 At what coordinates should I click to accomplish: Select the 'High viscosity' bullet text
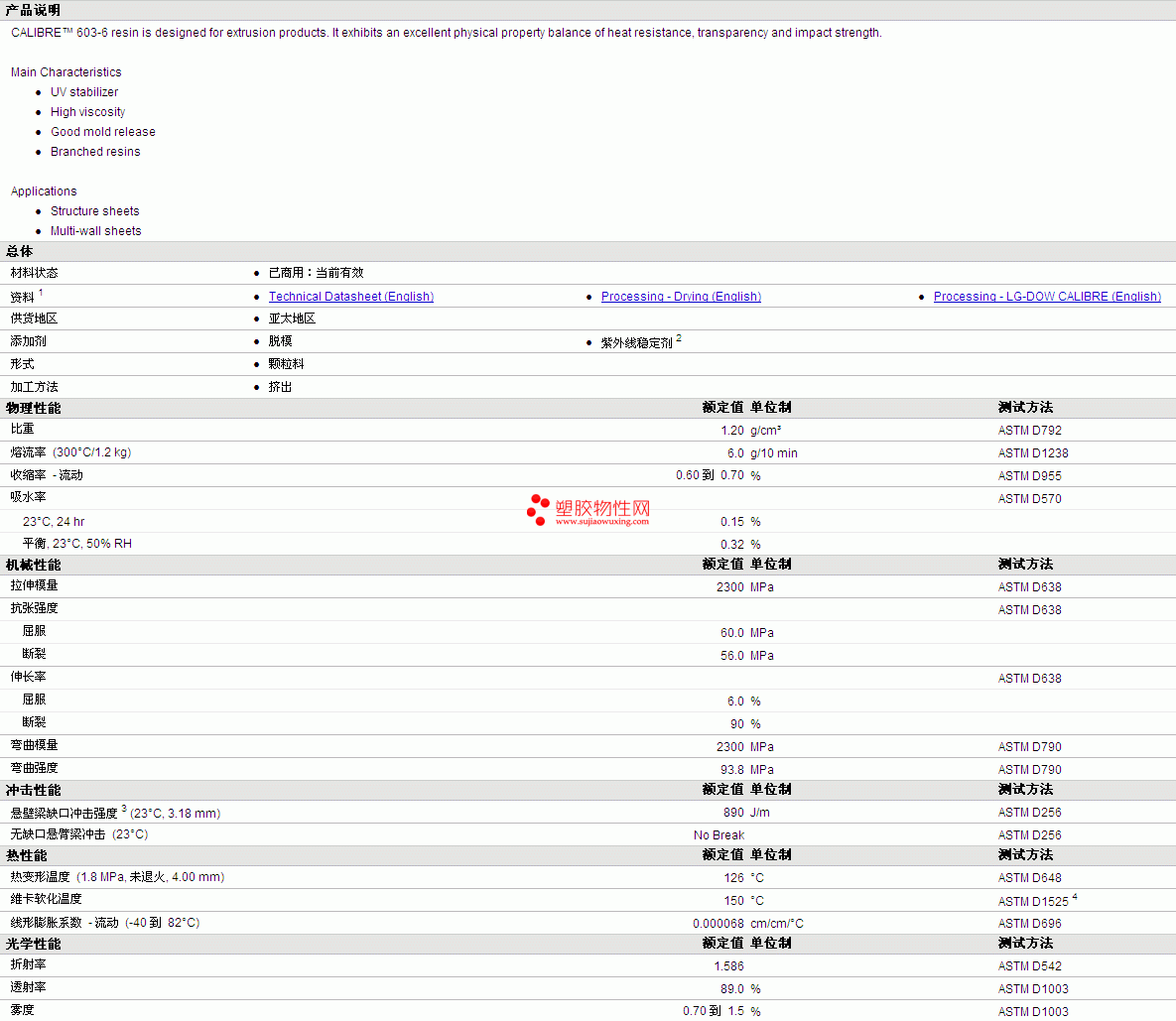pos(87,112)
